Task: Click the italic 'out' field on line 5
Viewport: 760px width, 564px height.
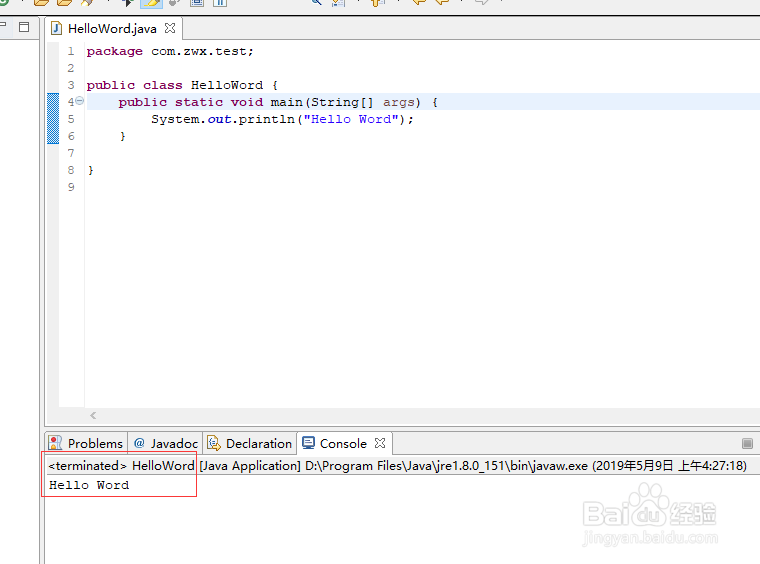Action: [219, 119]
